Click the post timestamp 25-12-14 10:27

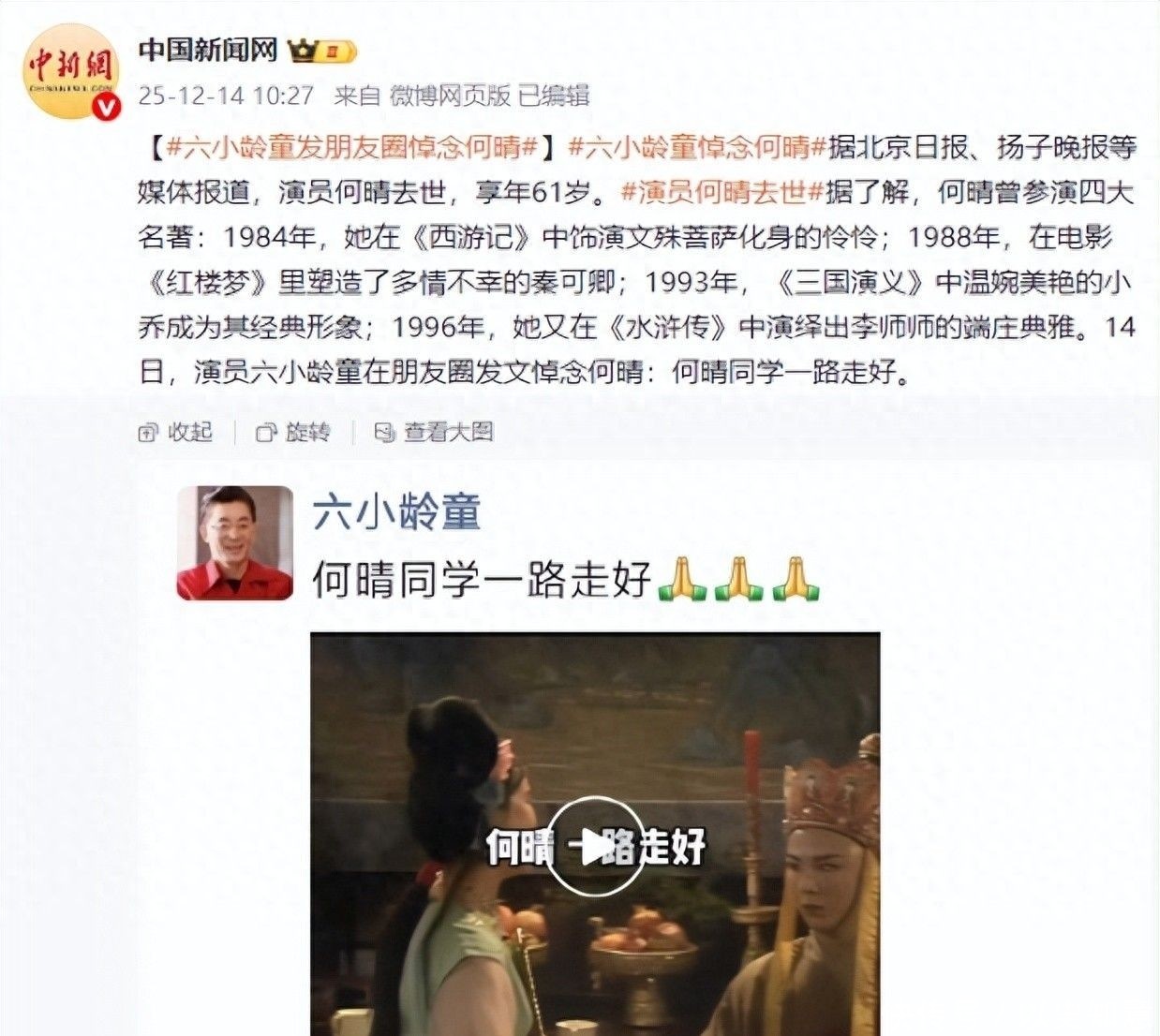[x=226, y=96]
